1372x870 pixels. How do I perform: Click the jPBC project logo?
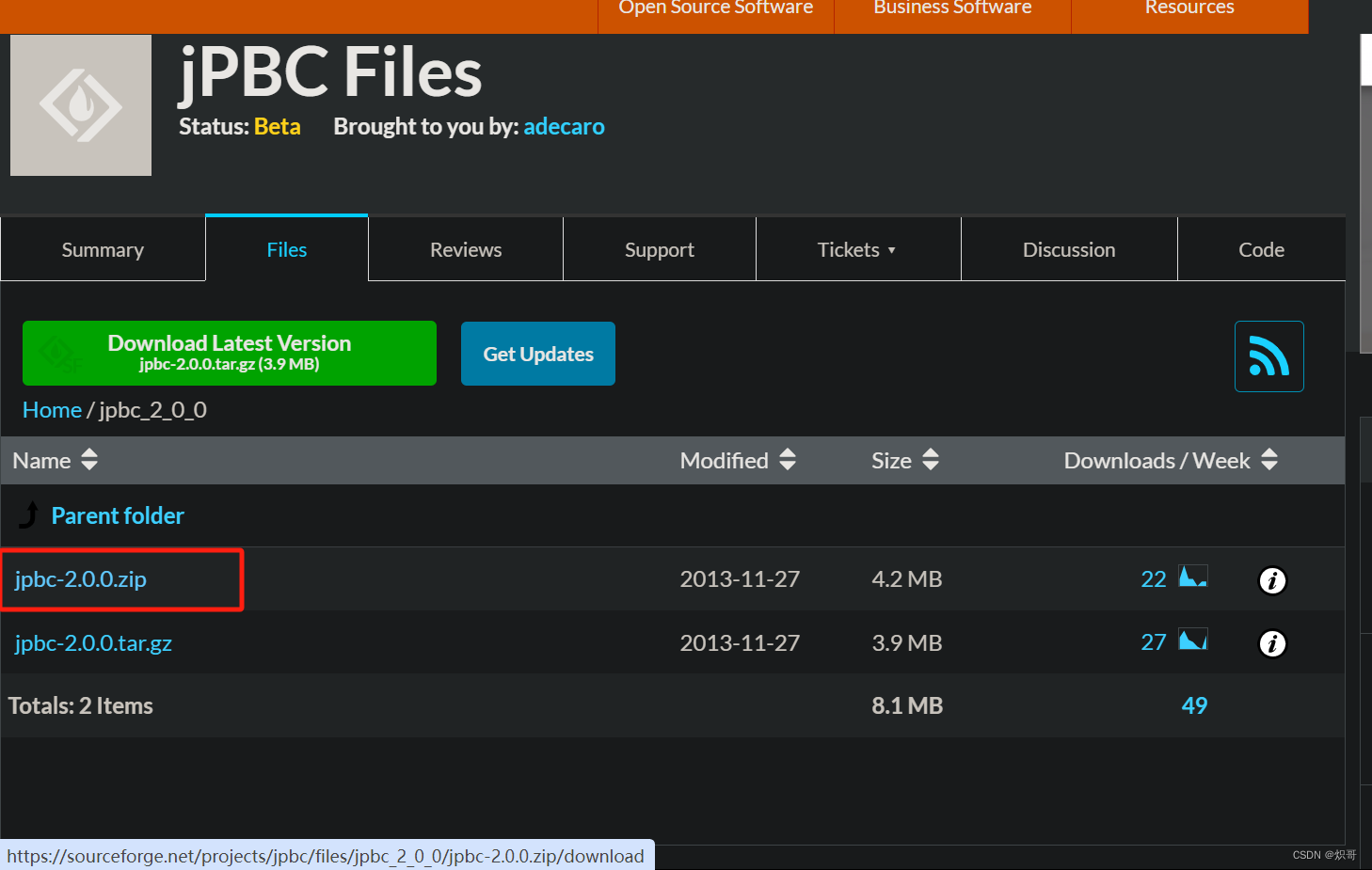pos(81,105)
